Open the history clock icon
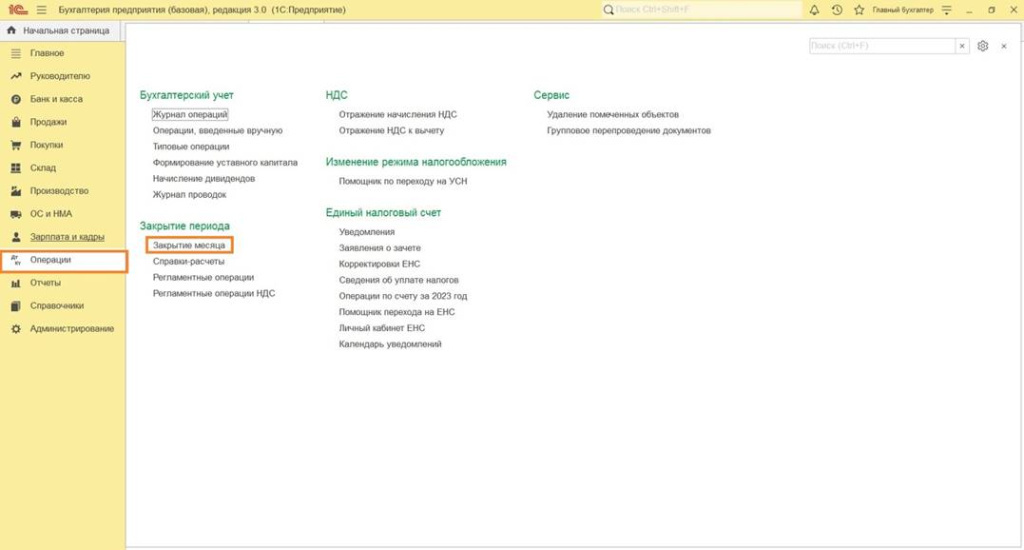 [x=836, y=9]
